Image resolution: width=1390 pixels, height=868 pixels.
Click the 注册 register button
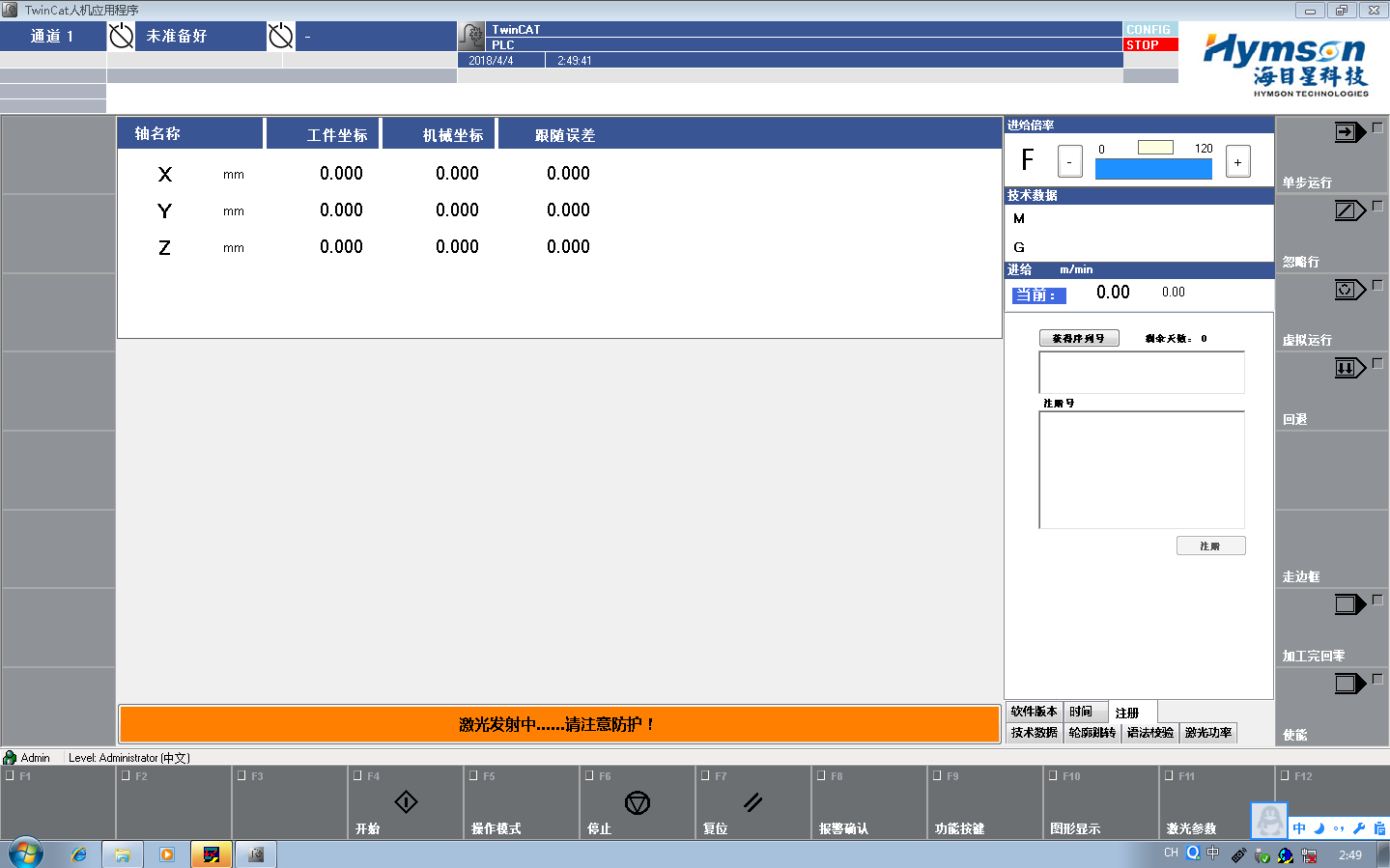(x=1209, y=545)
